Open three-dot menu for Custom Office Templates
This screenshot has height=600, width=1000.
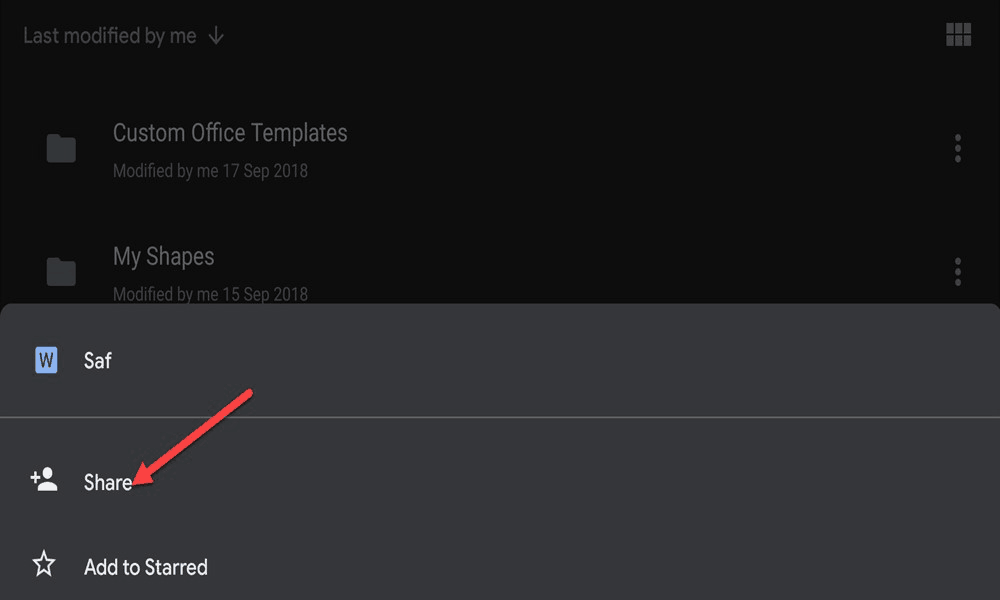957,149
